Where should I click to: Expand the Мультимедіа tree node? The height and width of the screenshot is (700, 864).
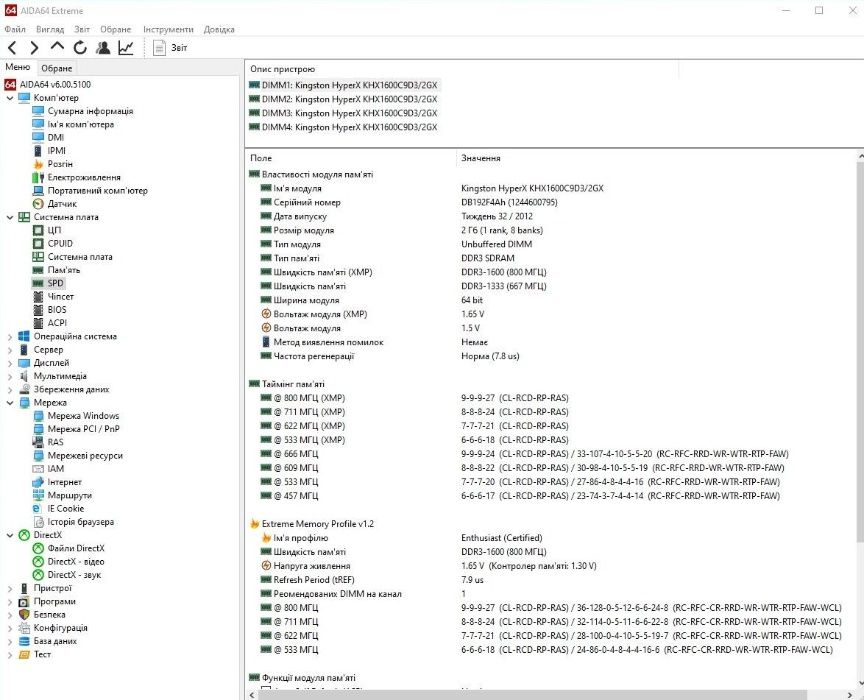tap(9, 376)
